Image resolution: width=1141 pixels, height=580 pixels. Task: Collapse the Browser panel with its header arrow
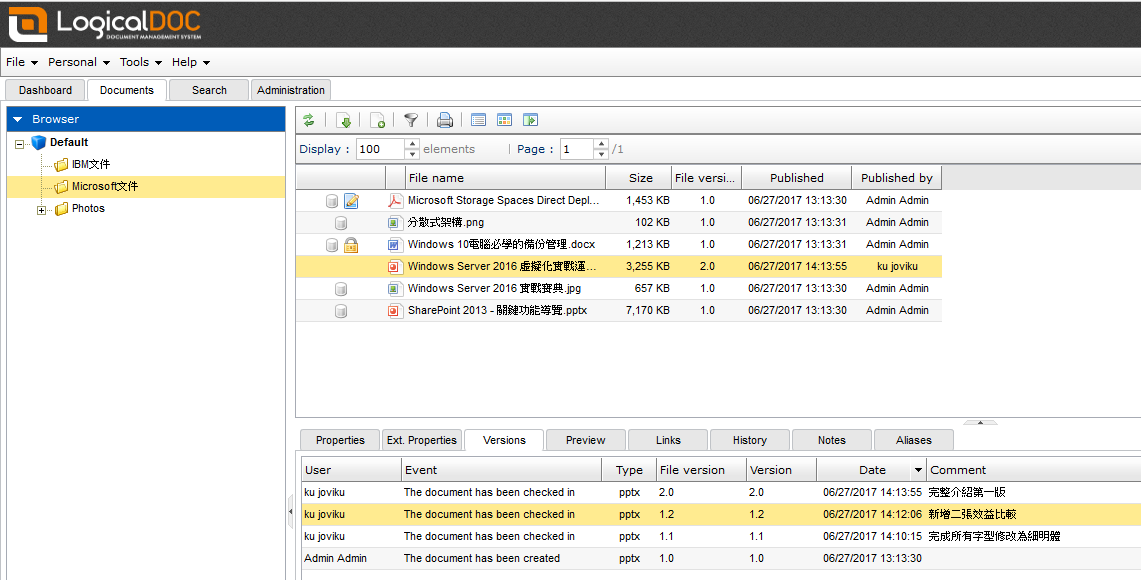18,119
